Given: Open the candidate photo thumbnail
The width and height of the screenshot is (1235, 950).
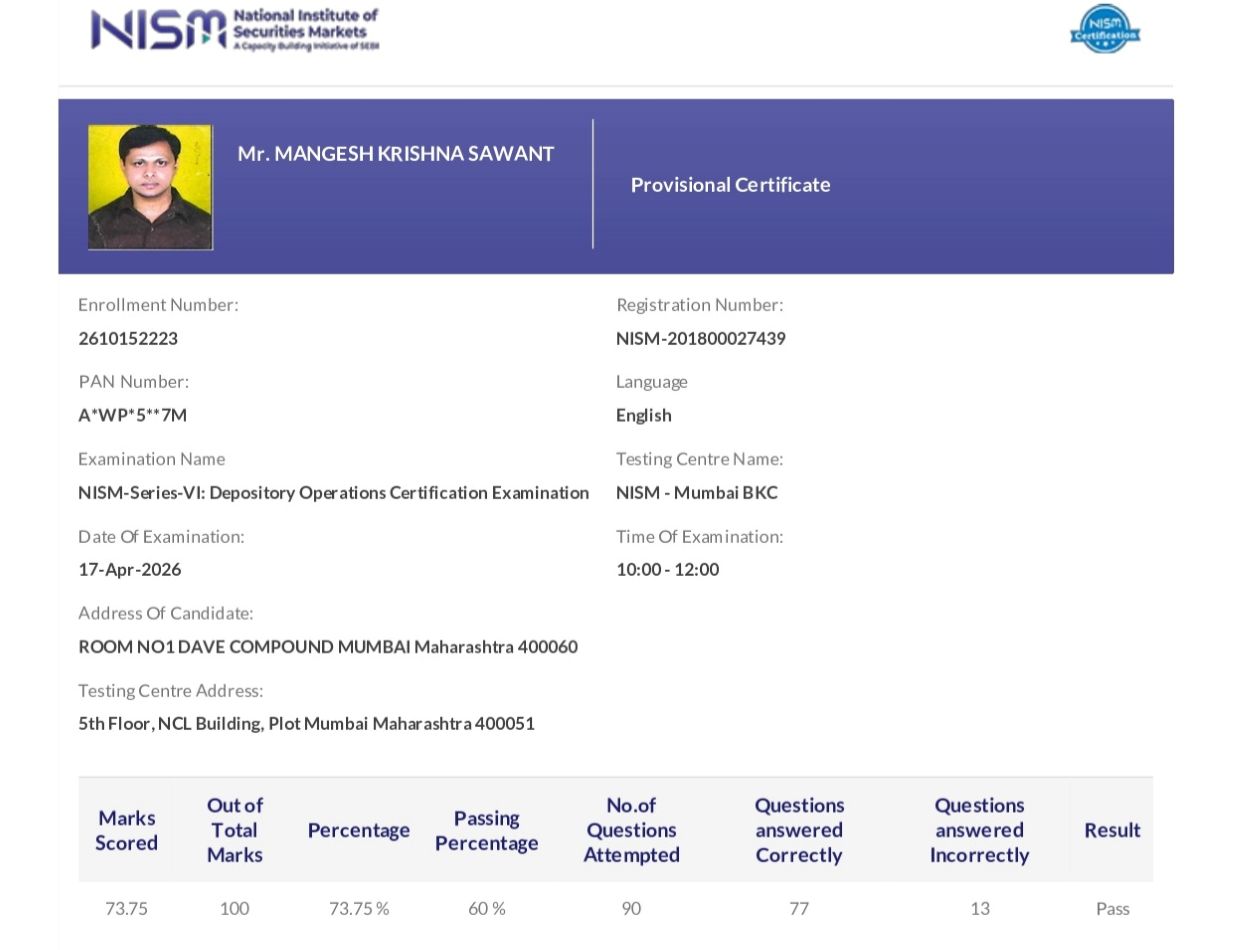Looking at the screenshot, I should coord(150,187).
